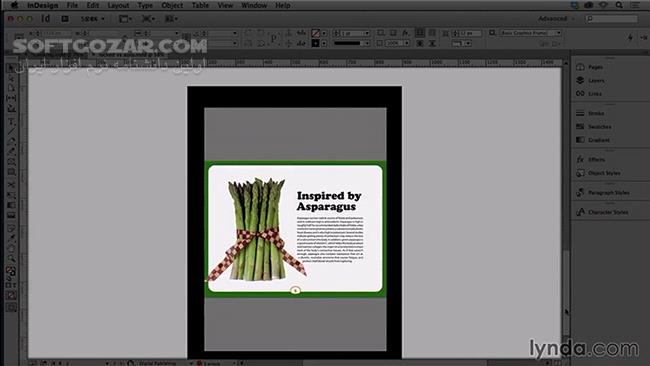Open the Type menu
This screenshot has height=366, width=650.
(145, 5)
